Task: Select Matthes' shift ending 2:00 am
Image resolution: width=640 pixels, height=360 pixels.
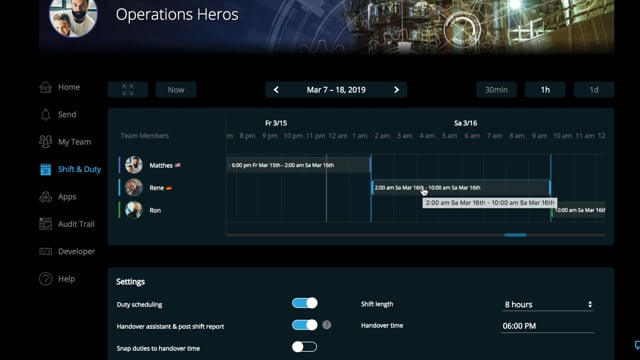Action: click(298, 165)
